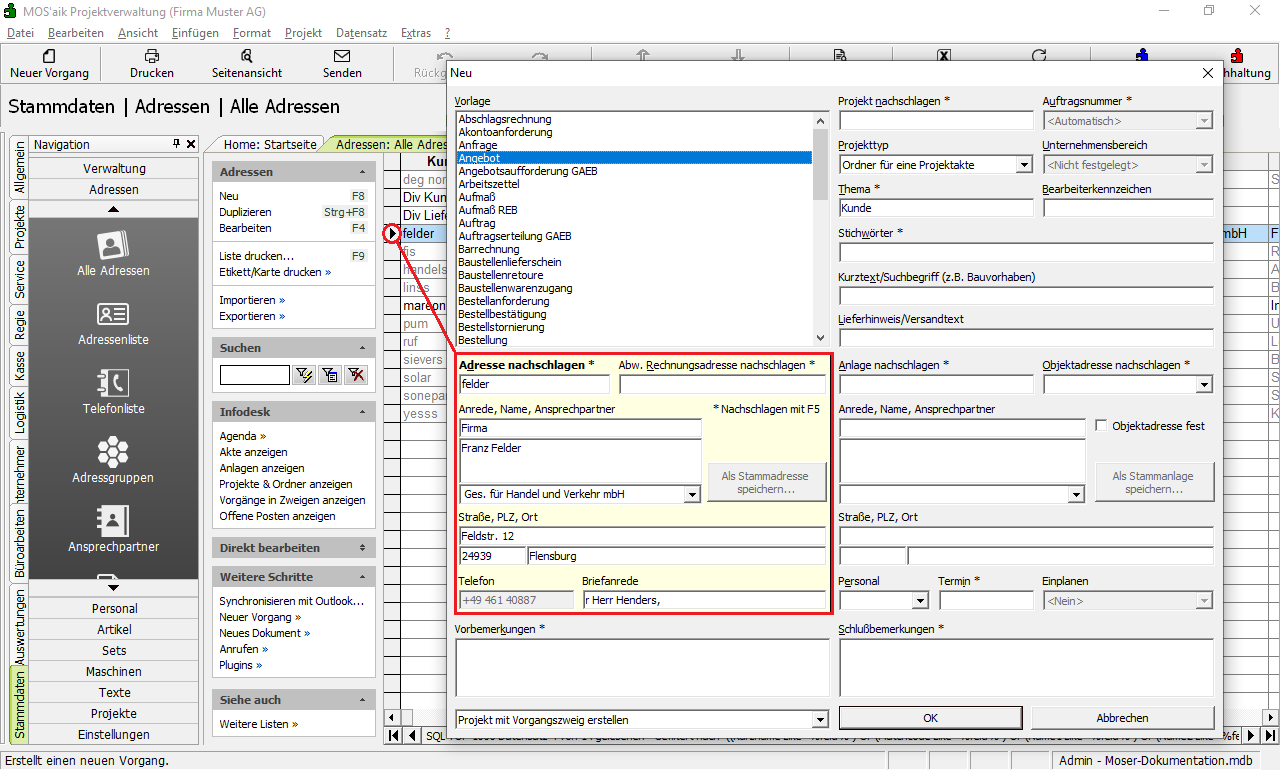Open Adressgruppen navigation icon

coord(113,460)
